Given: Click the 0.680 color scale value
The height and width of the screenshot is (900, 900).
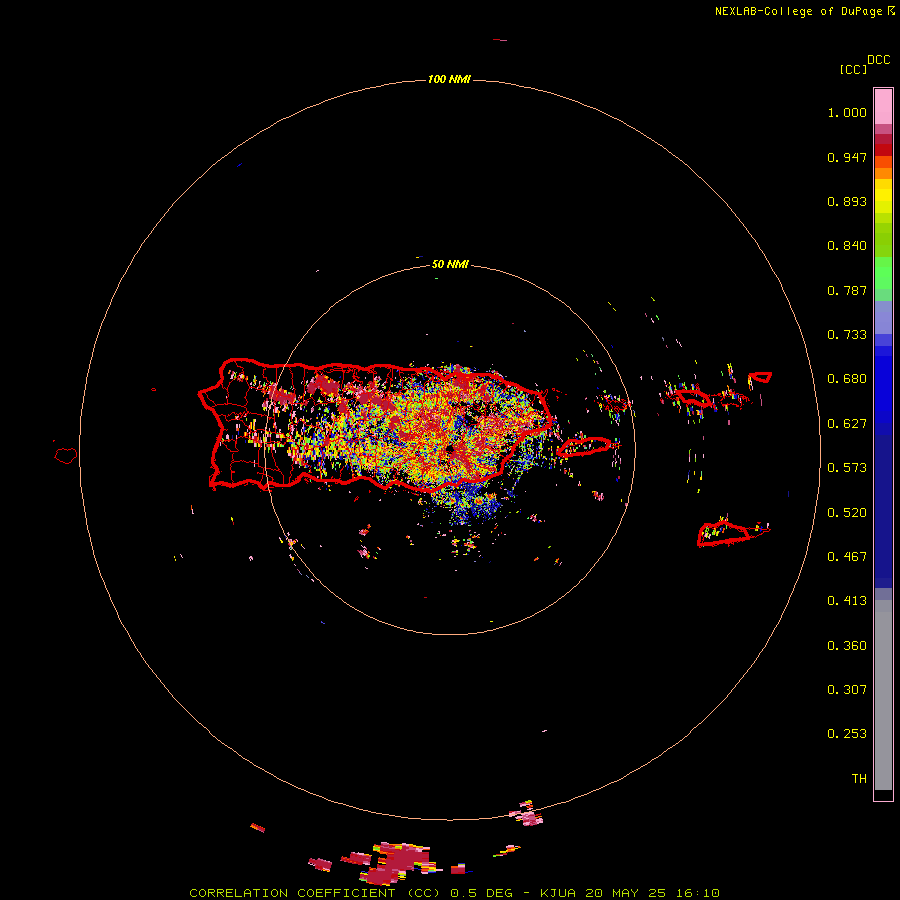Looking at the screenshot, I should [x=847, y=379].
